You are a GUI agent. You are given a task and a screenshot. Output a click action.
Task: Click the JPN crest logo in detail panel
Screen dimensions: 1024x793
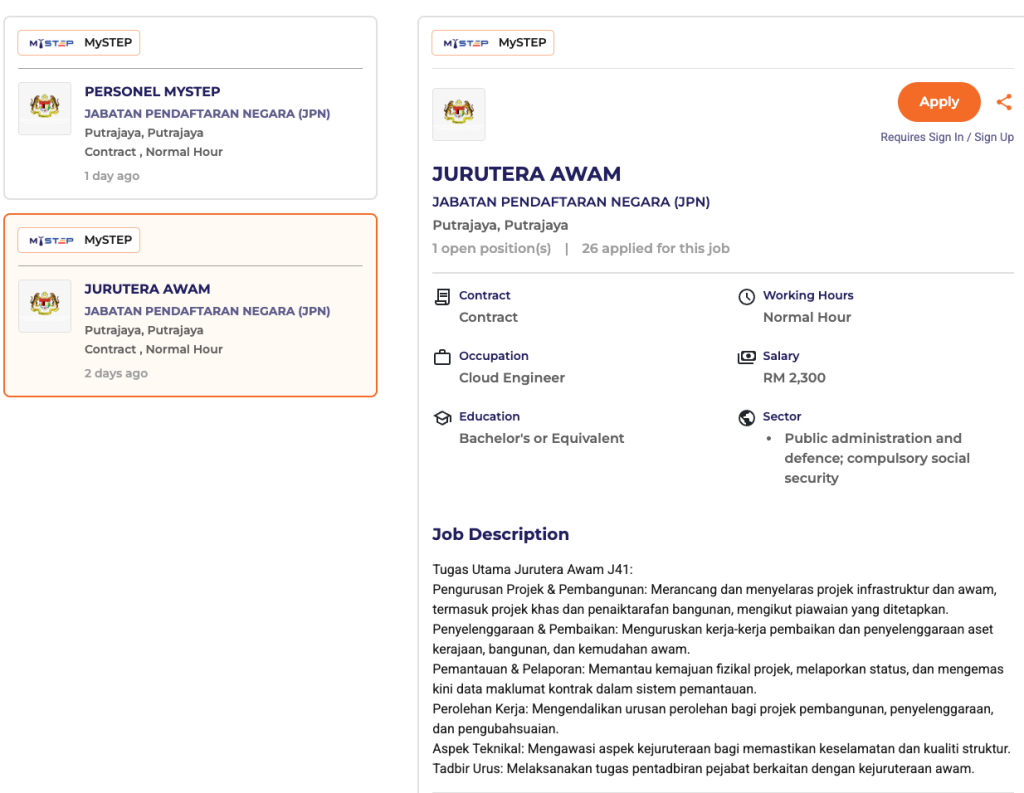pos(459,114)
